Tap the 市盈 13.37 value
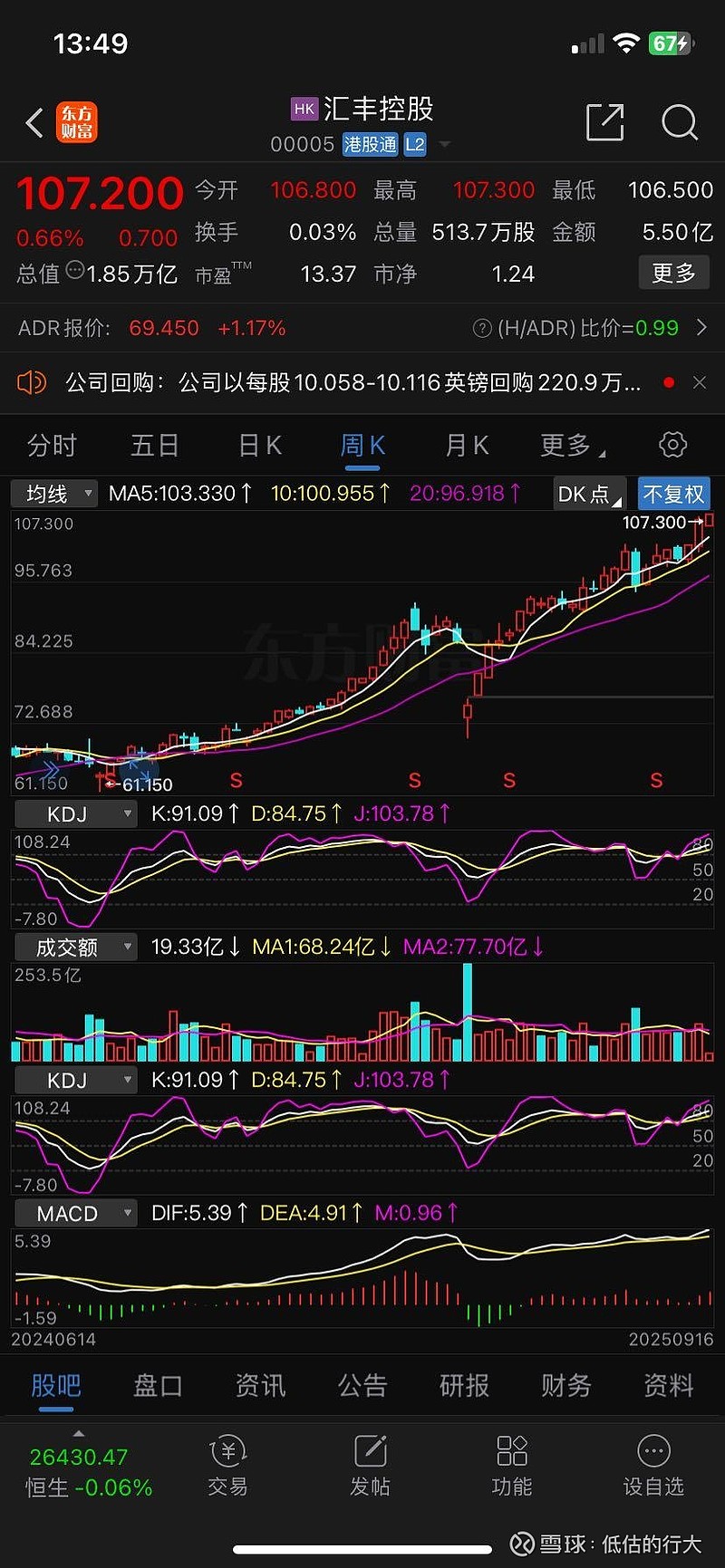The height and width of the screenshot is (1568, 725). (328, 274)
